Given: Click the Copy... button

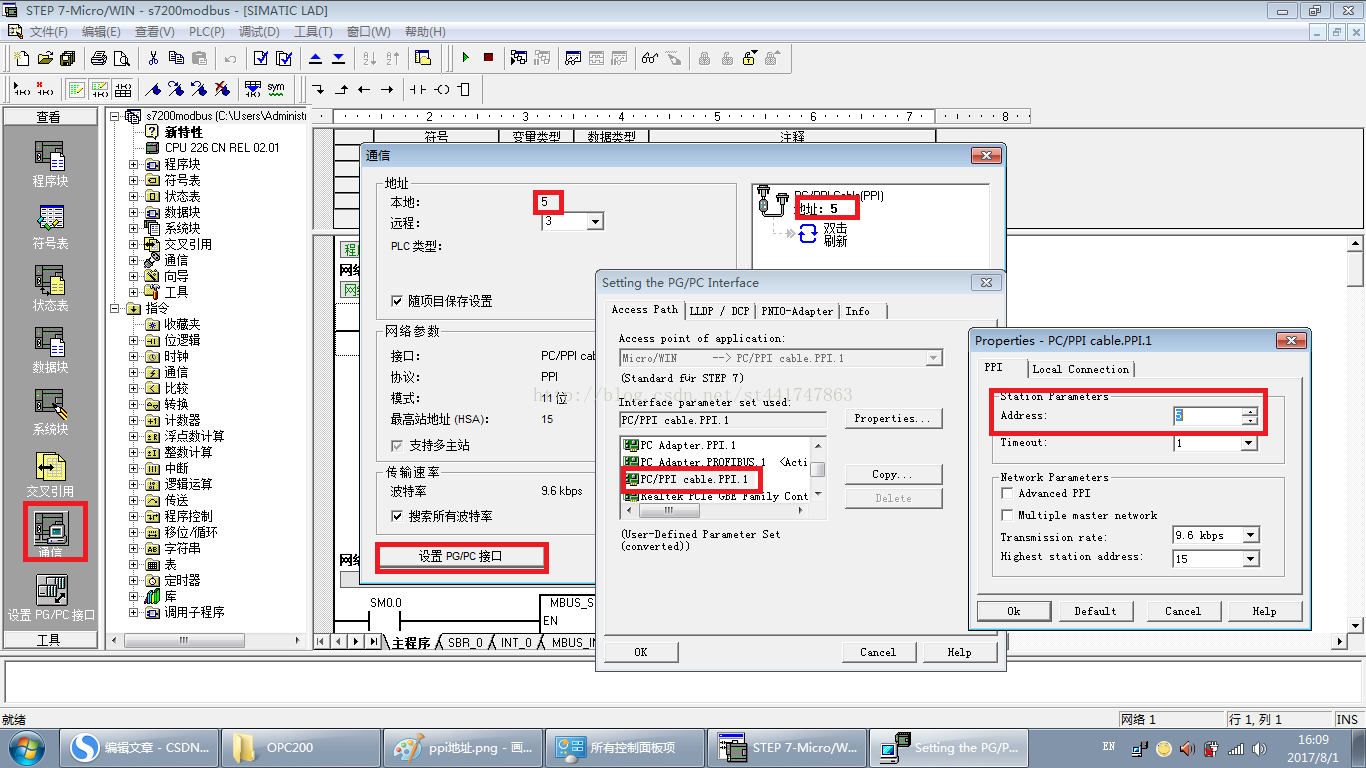Looking at the screenshot, I should point(893,474).
